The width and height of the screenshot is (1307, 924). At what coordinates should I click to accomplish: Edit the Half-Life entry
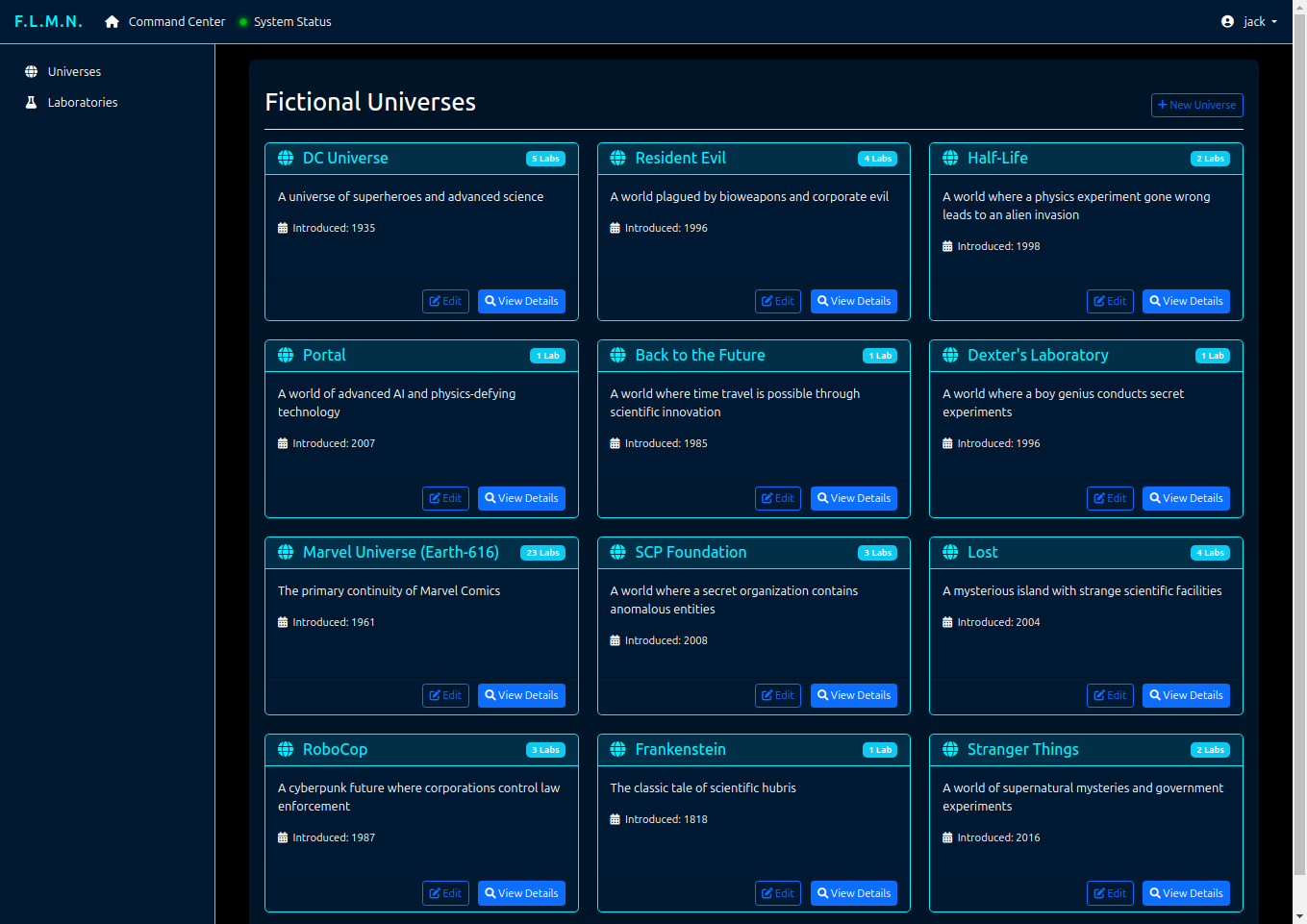pyautogui.click(x=1110, y=301)
